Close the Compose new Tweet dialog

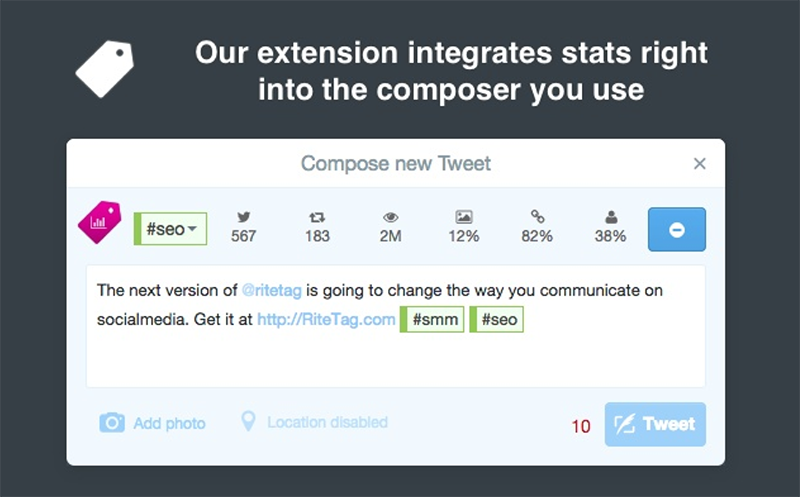point(699,163)
